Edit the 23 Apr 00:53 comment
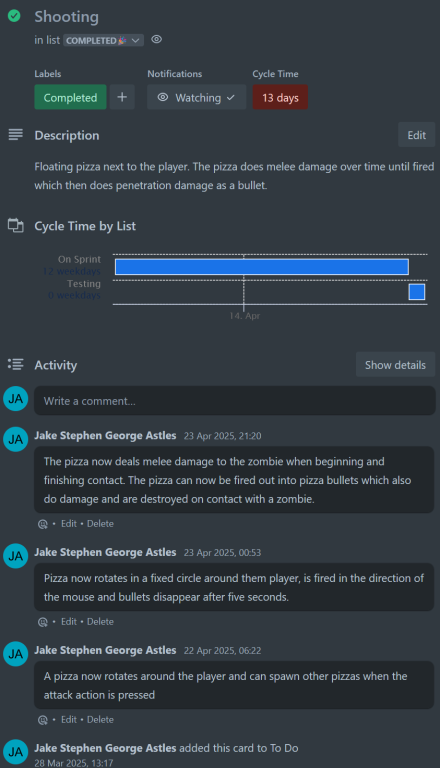 point(69,622)
